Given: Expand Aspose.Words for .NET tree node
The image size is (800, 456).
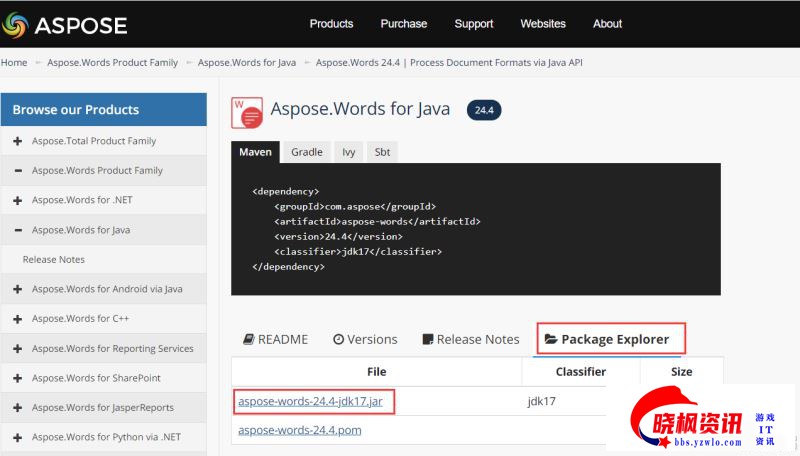Looking at the screenshot, I should pyautogui.click(x=18, y=200).
